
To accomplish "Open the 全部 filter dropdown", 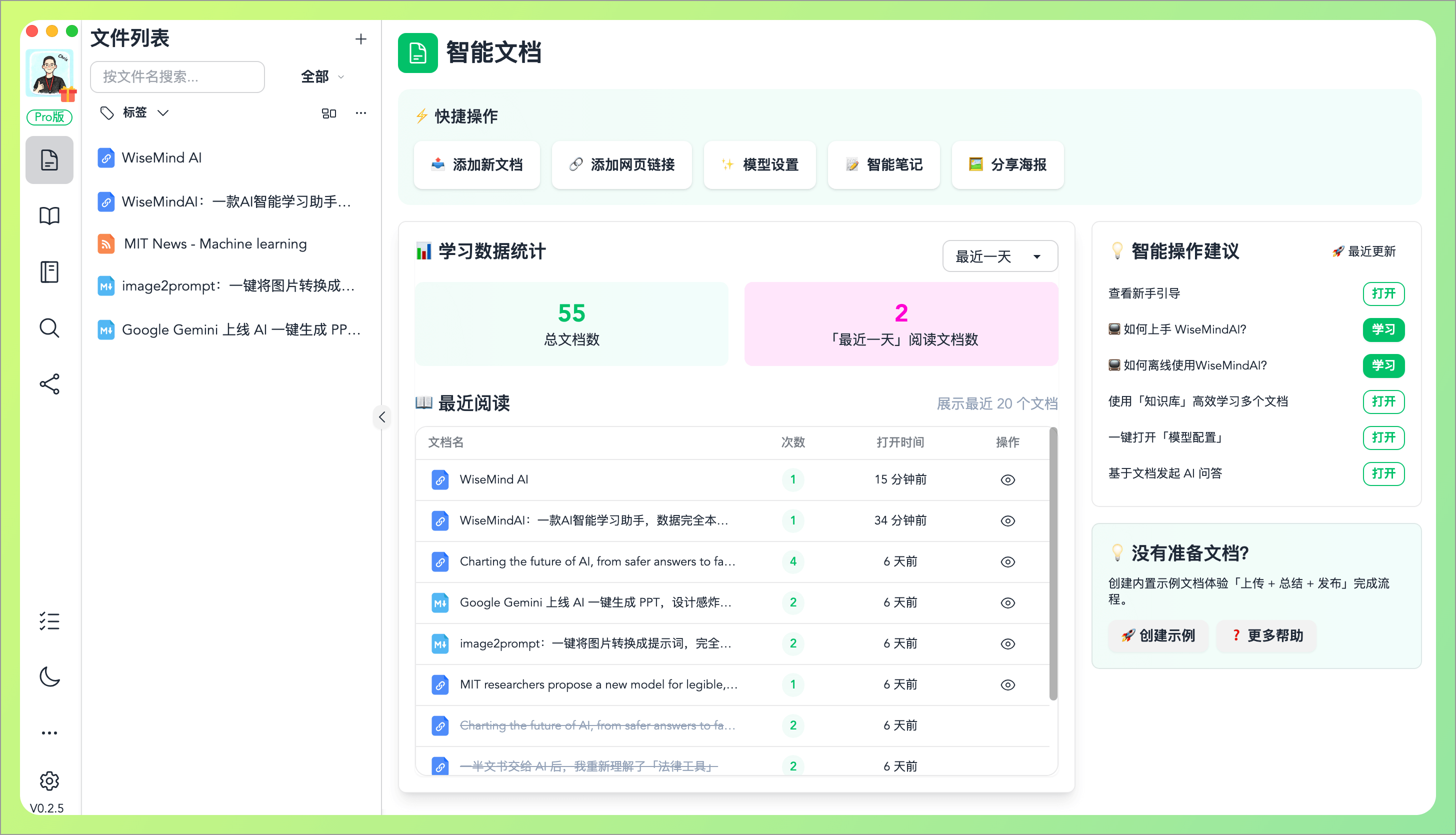I will (x=321, y=76).
